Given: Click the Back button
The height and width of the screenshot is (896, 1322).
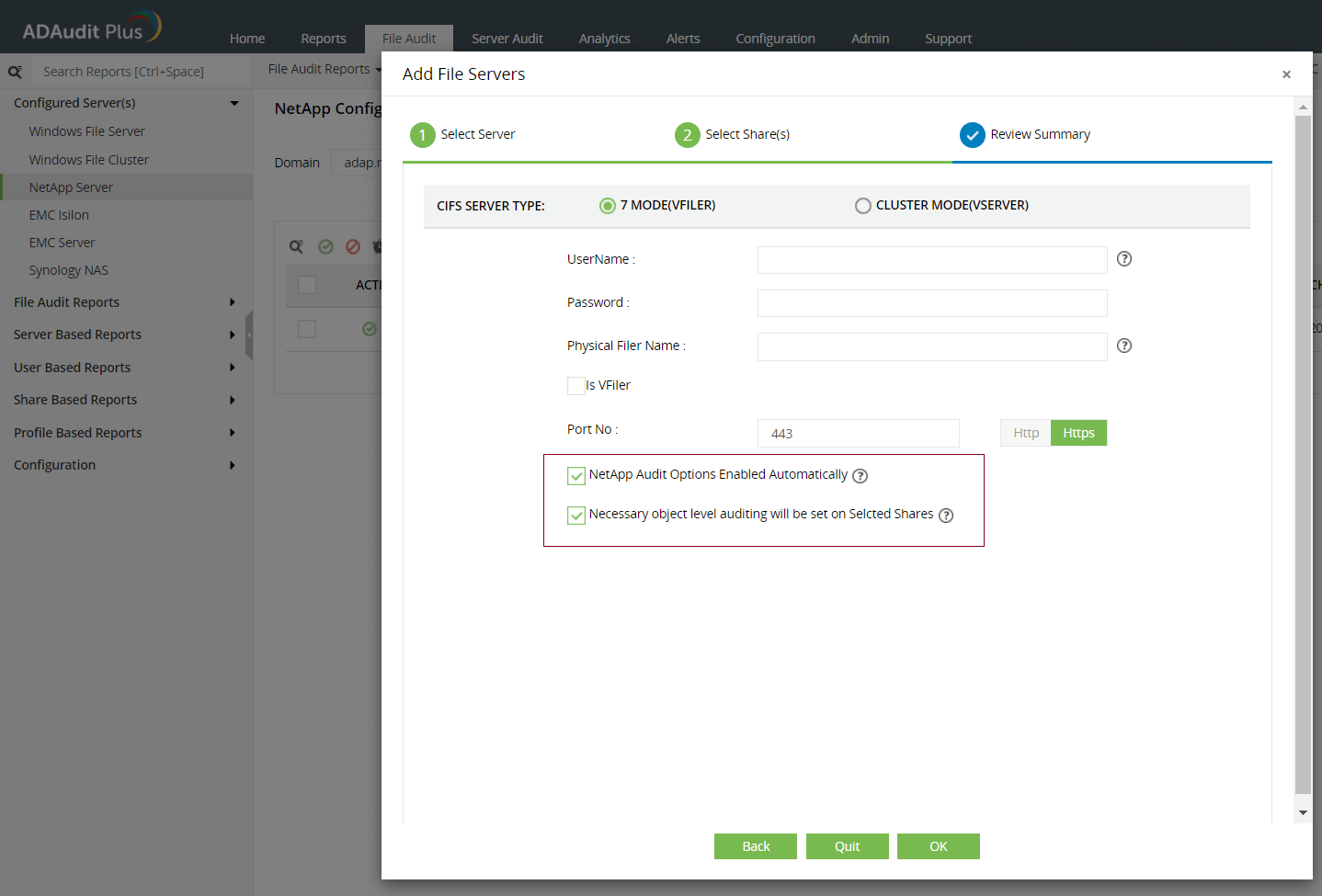Looking at the screenshot, I should (x=755, y=846).
